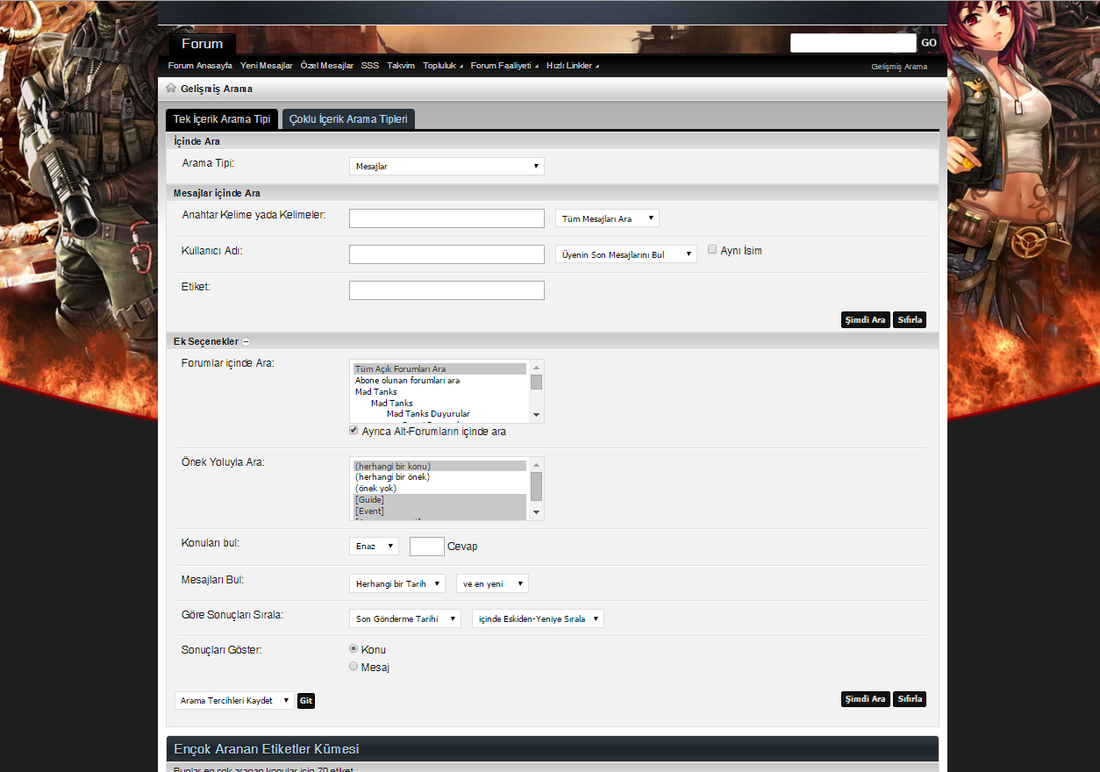Open the Tüm Mesajları Ara dropdown

607,218
